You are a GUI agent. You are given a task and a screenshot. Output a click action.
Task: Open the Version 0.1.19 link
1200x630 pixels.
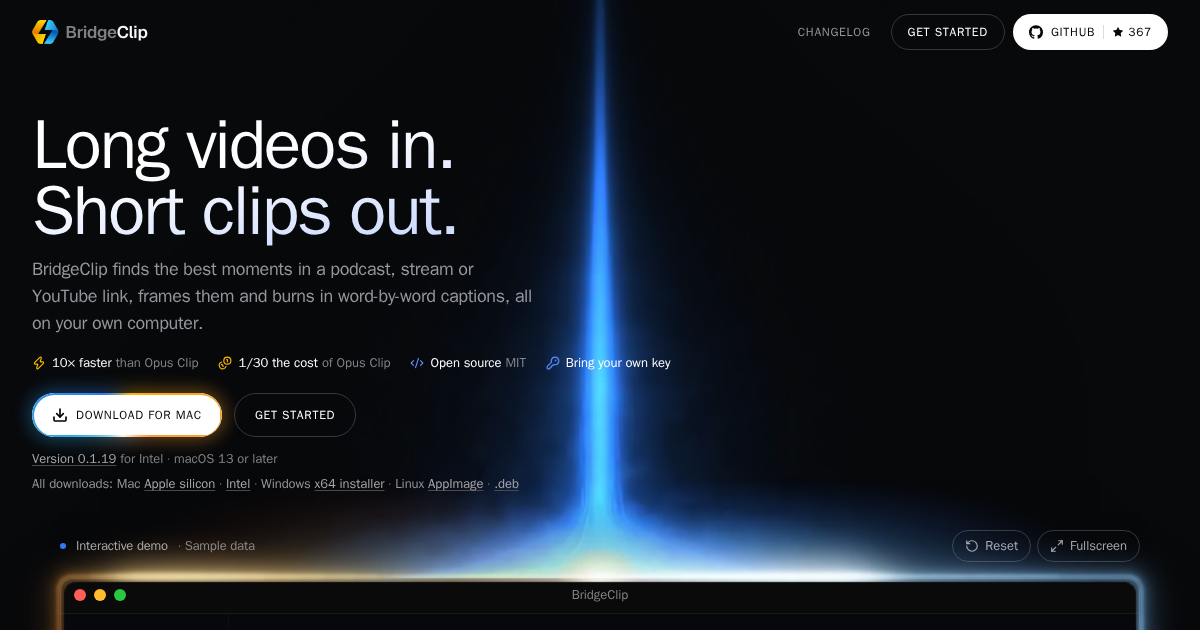(74, 459)
